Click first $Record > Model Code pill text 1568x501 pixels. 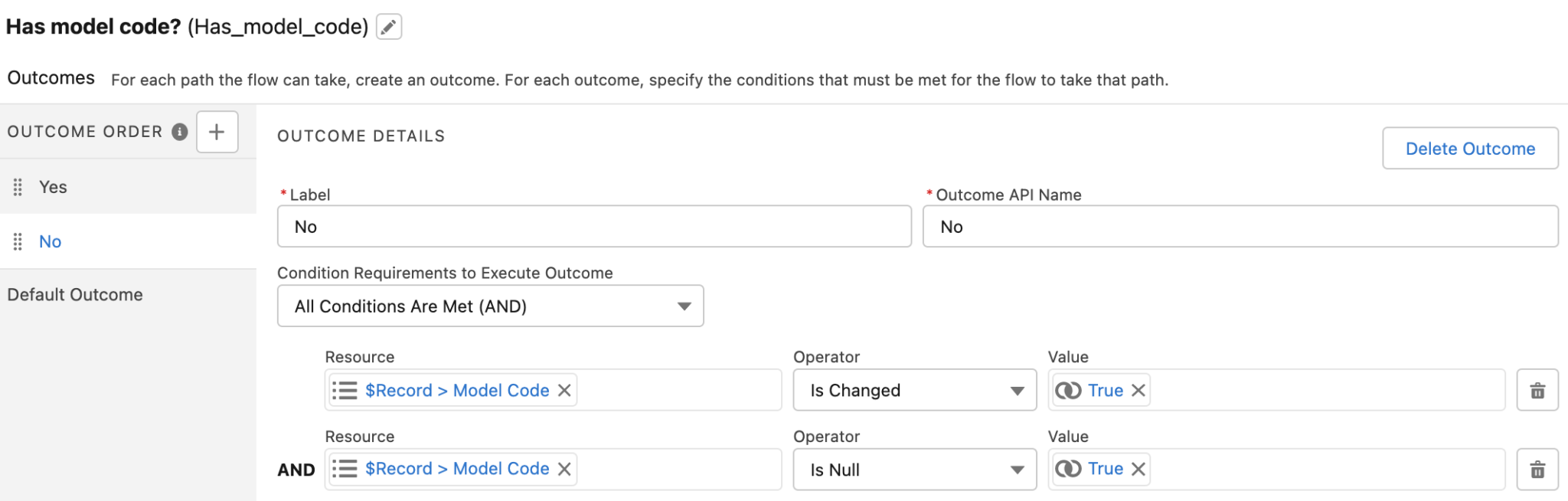(x=457, y=391)
